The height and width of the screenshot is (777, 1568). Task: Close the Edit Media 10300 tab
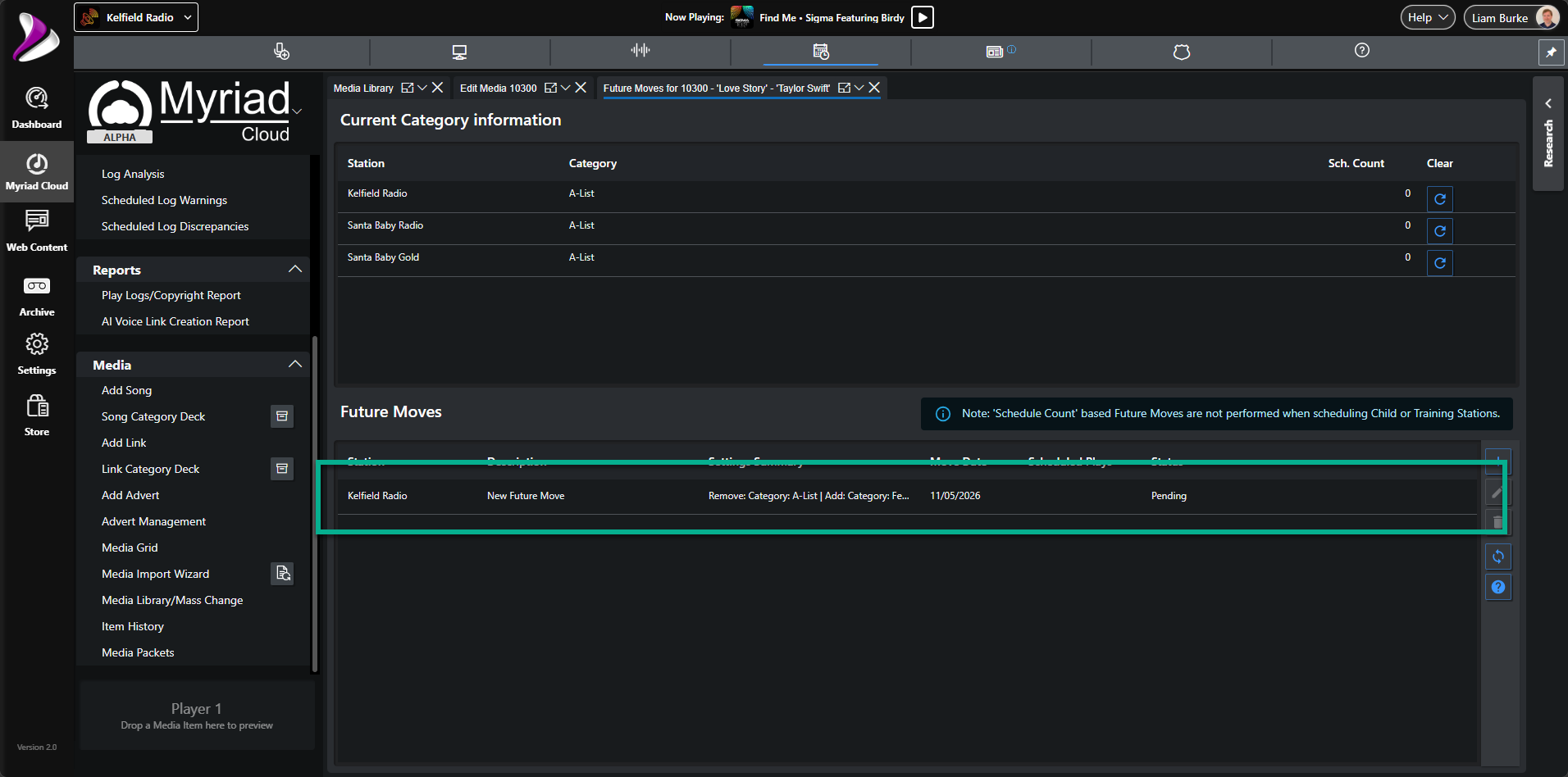[581, 88]
